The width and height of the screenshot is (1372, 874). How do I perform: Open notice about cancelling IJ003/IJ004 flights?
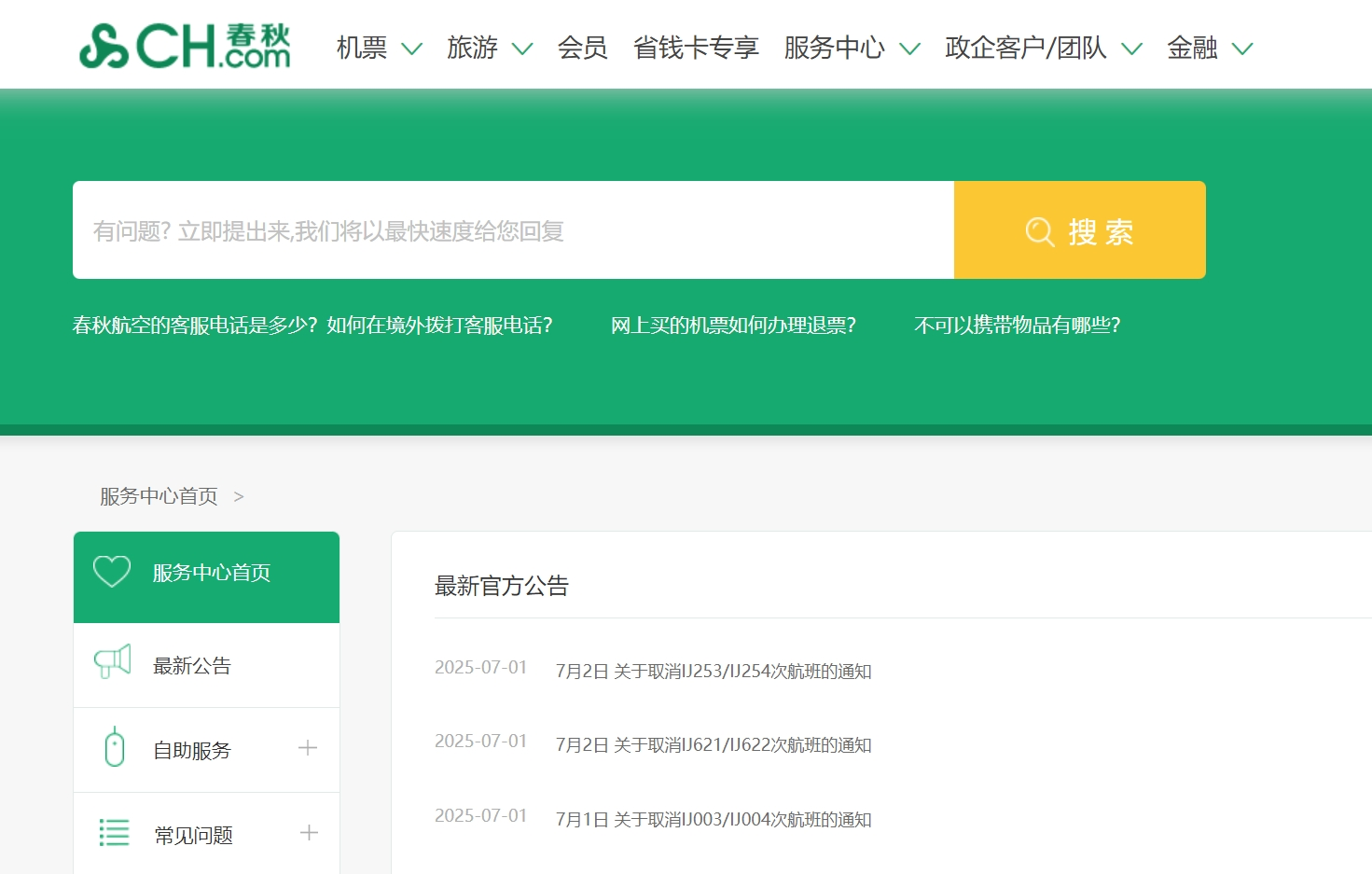[714, 819]
